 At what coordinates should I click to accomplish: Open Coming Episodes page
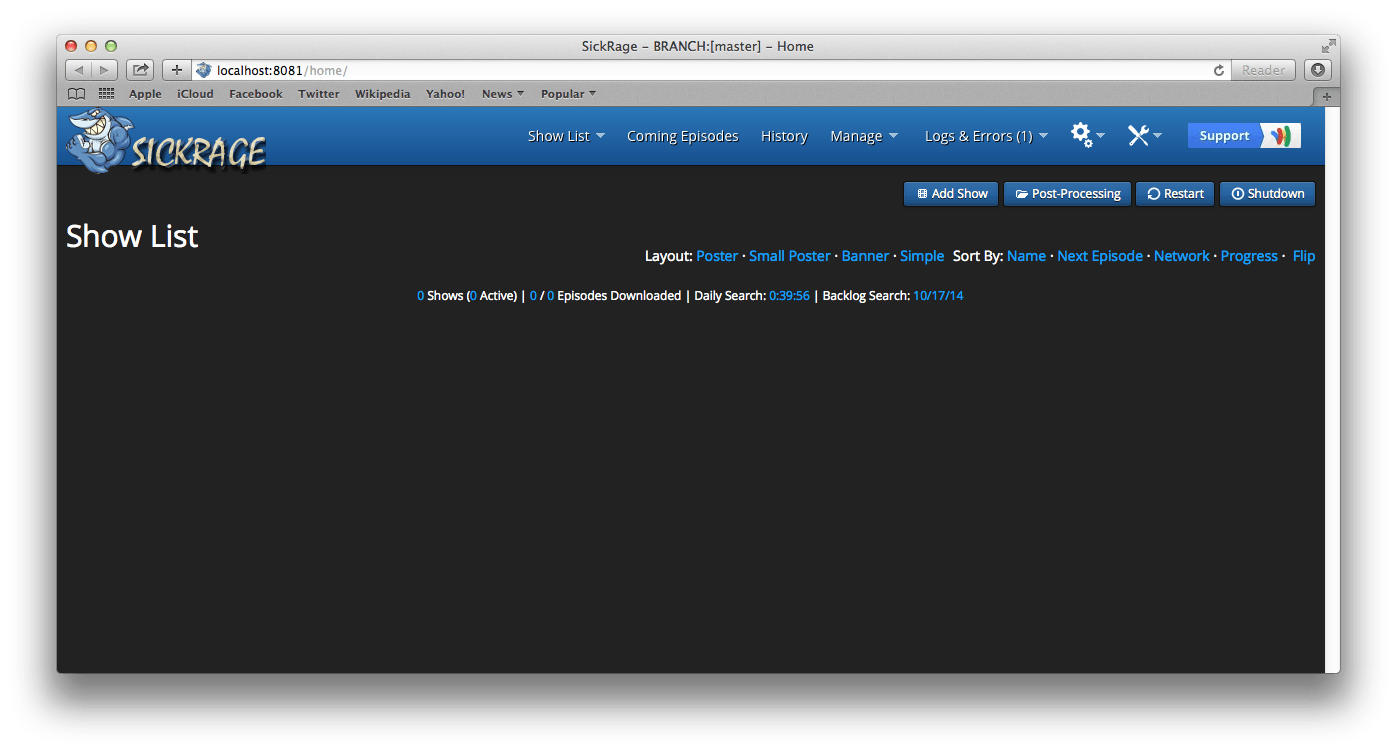click(682, 136)
